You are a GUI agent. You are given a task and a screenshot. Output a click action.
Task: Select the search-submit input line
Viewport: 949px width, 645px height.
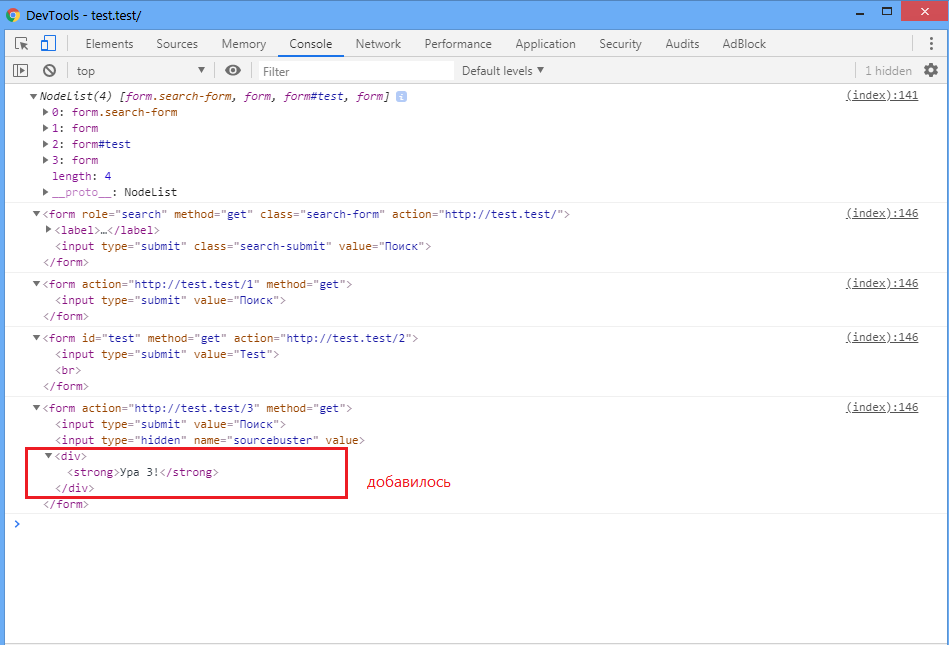[x=243, y=246]
